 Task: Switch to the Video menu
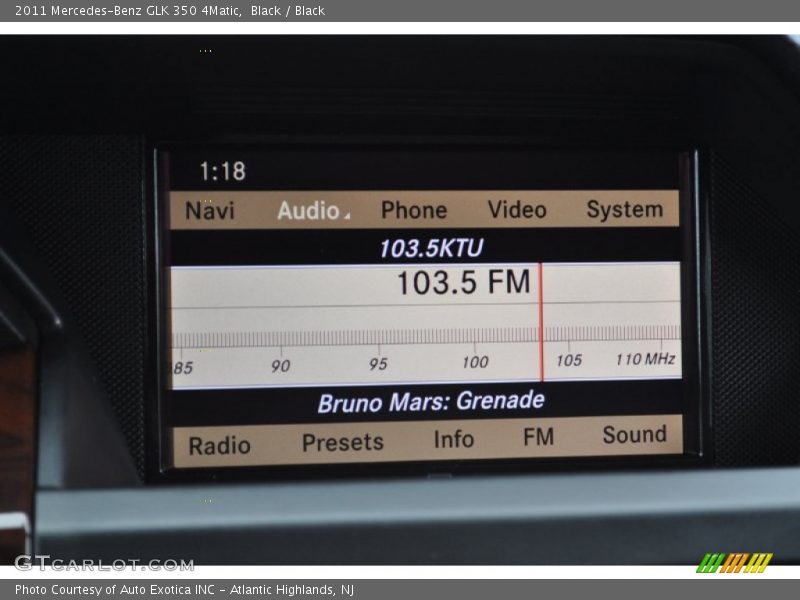[x=517, y=209]
